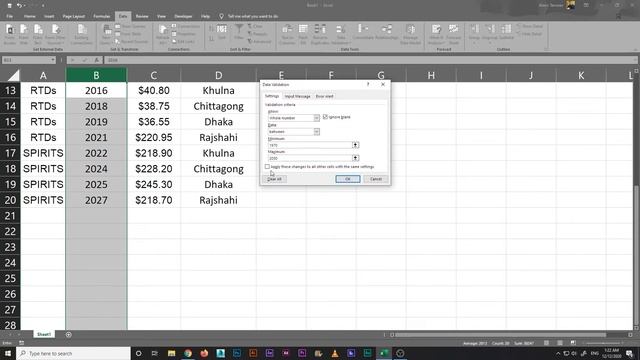
Task: Click the Show Detail button
Action: point(530,26)
